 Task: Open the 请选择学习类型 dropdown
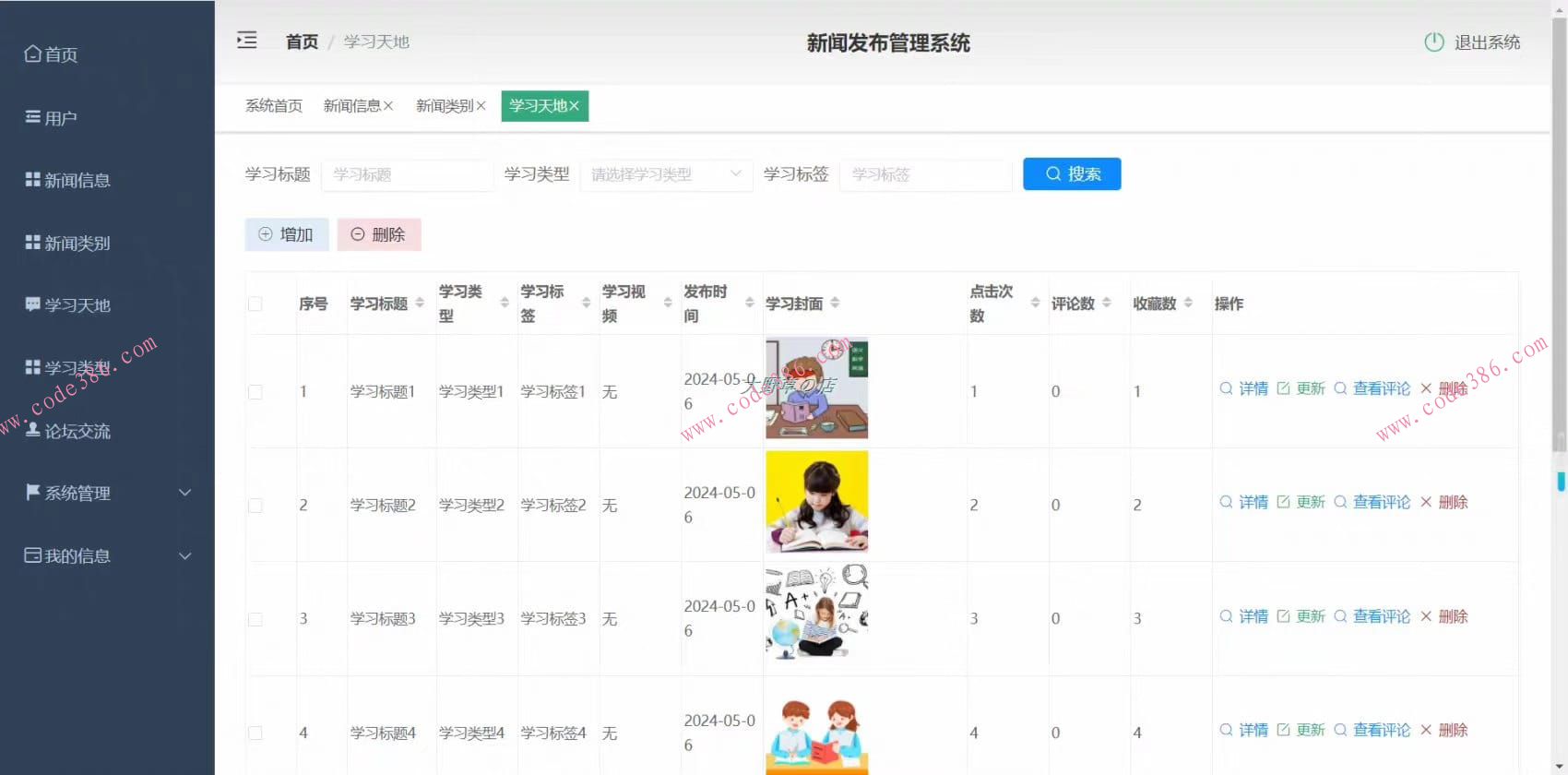click(666, 174)
